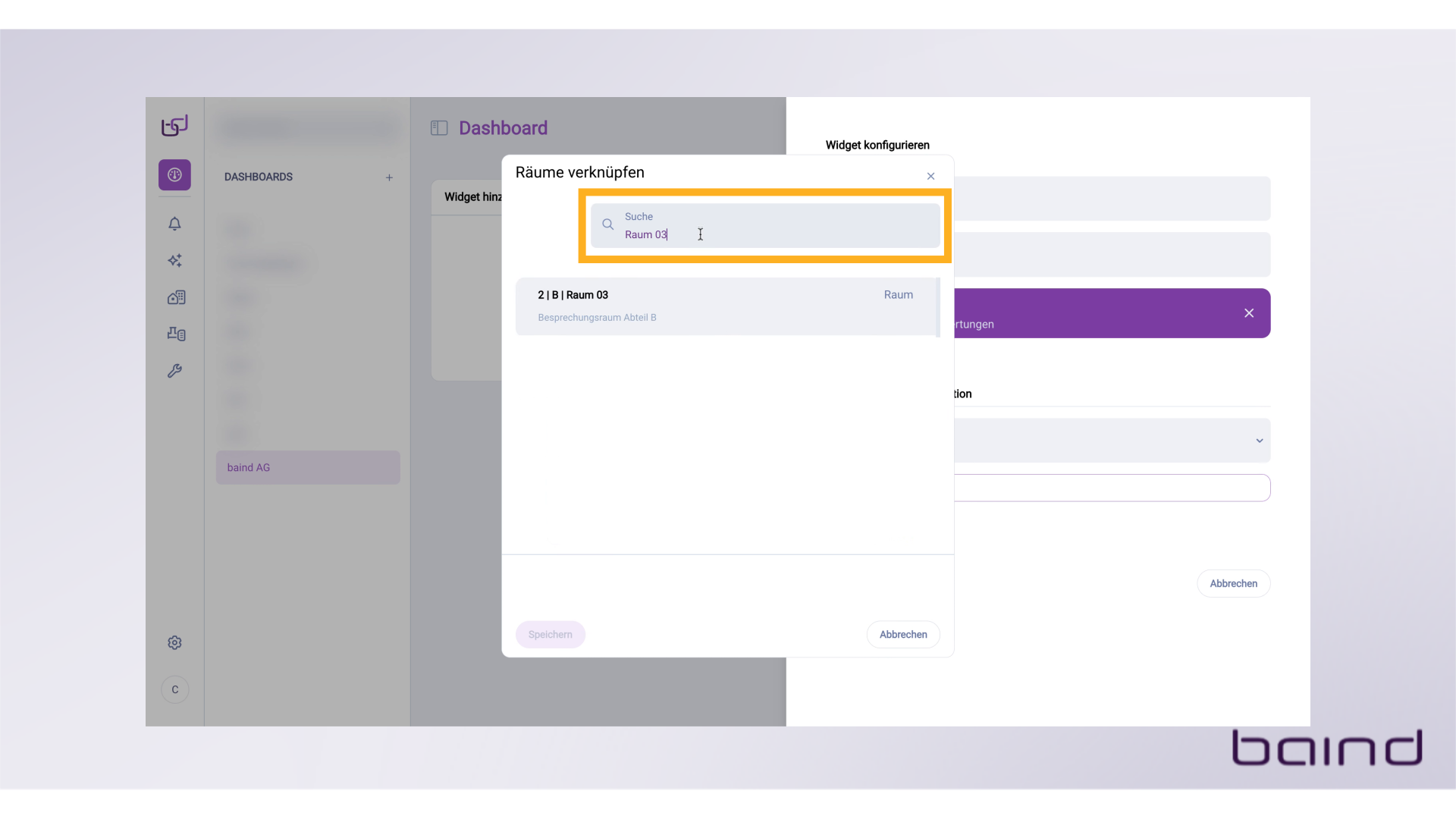1456x819 pixels.
Task: Open the wrench tools icon
Action: tap(174, 371)
